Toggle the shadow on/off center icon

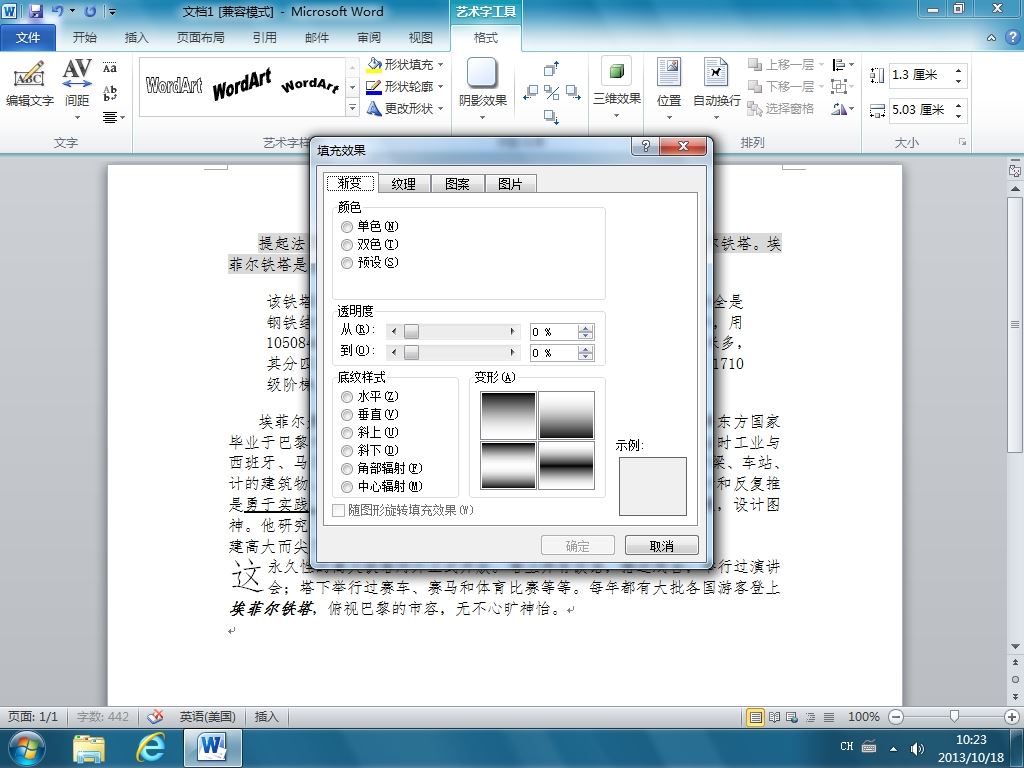coord(552,93)
